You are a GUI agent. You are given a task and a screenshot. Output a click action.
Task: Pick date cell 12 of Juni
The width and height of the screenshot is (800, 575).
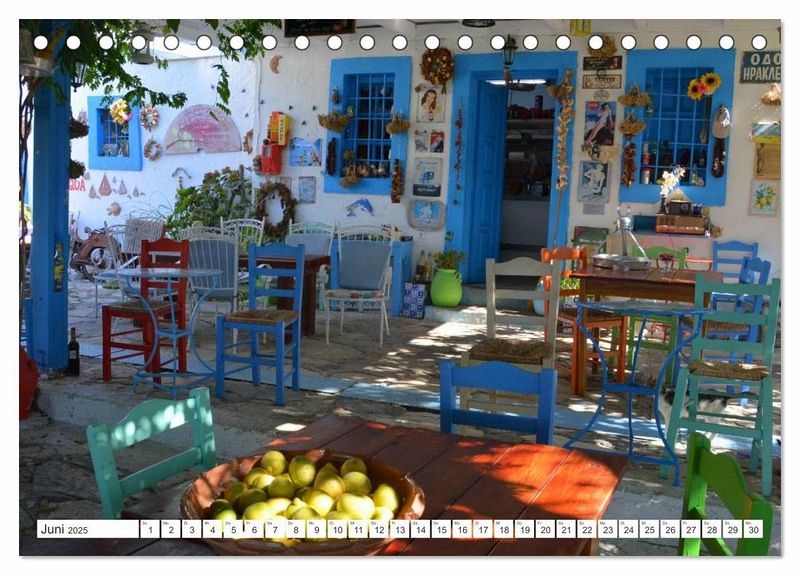pos(379,529)
